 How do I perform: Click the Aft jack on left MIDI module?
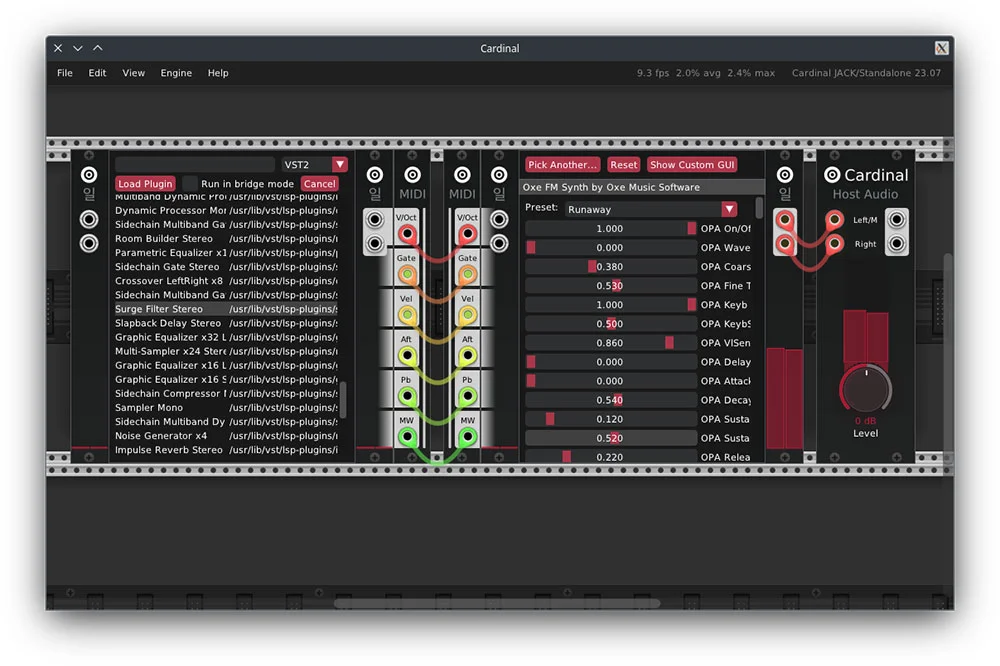click(407, 356)
